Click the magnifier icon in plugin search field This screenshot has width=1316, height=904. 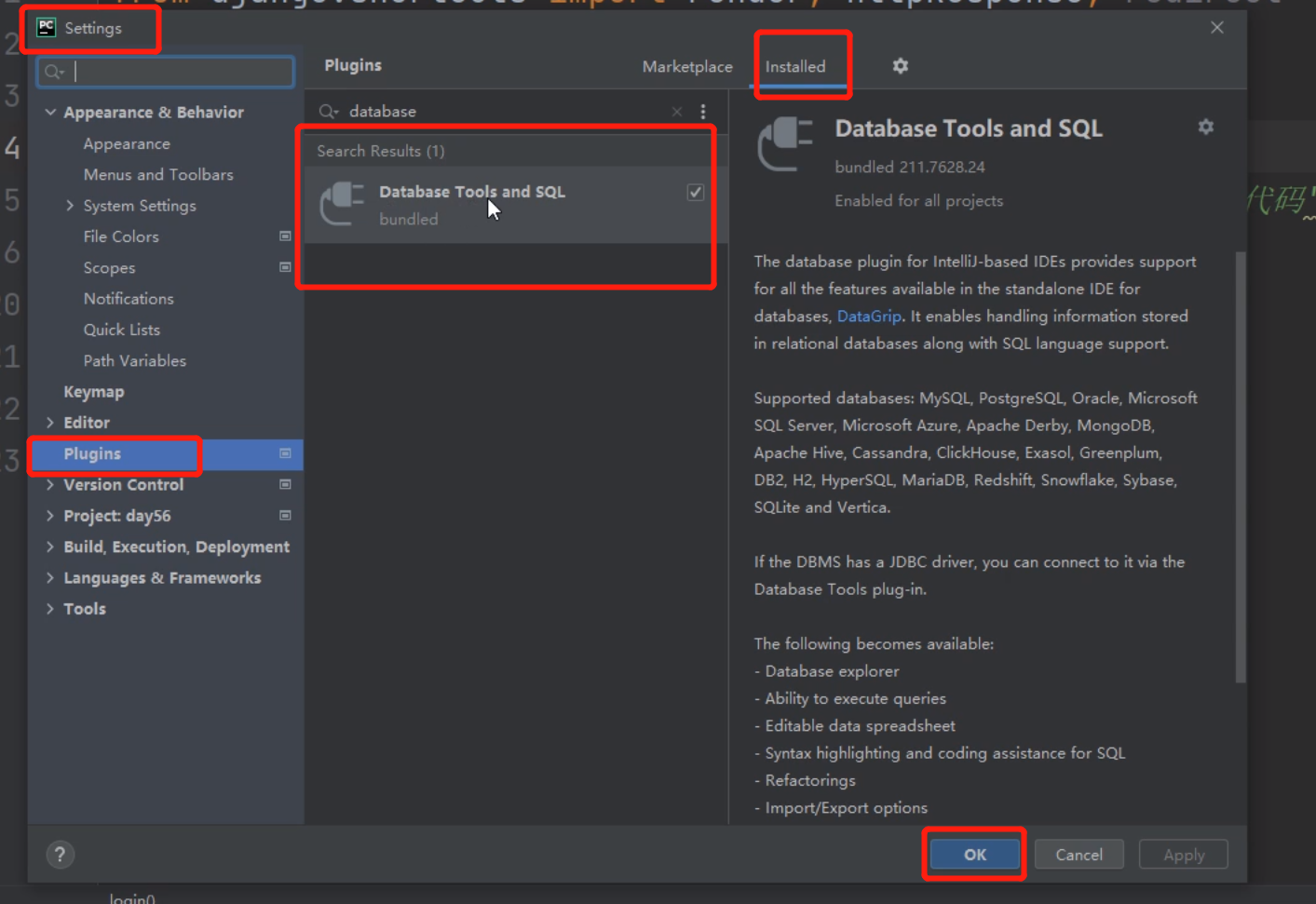[x=328, y=112]
